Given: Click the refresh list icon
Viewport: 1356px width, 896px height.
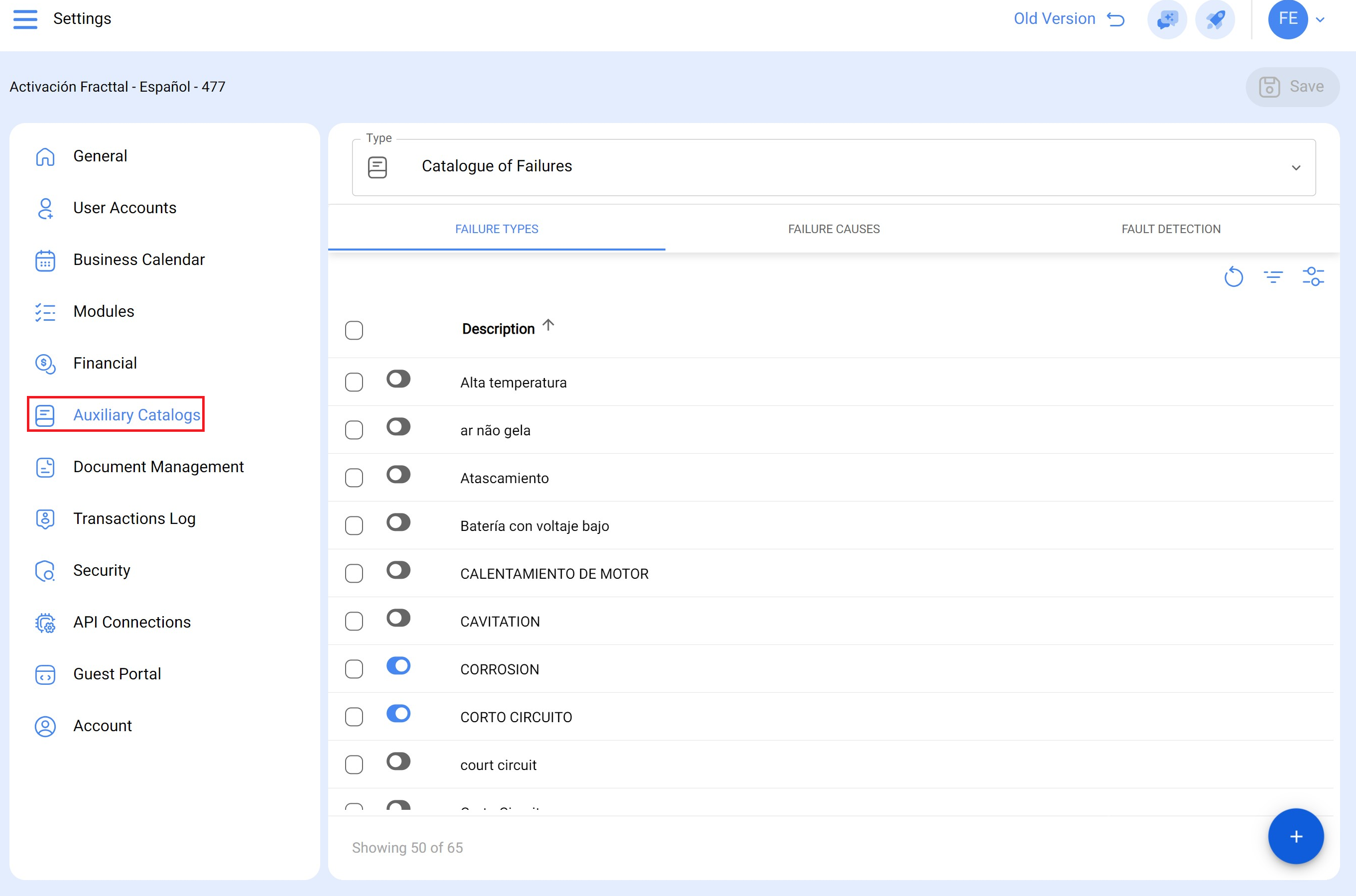Looking at the screenshot, I should tap(1233, 277).
